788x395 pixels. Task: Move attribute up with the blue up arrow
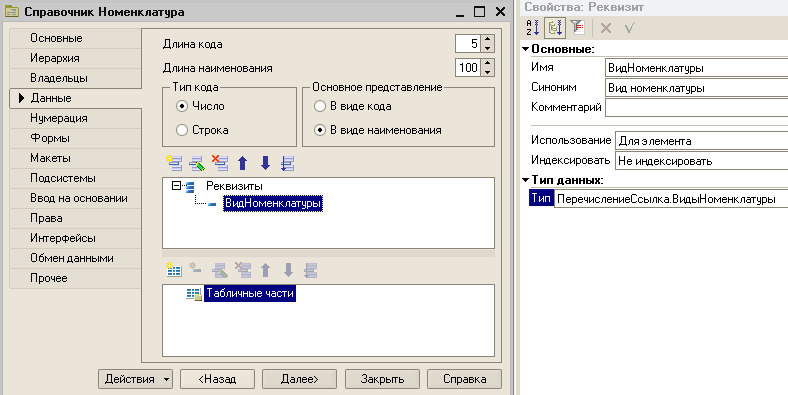click(243, 163)
